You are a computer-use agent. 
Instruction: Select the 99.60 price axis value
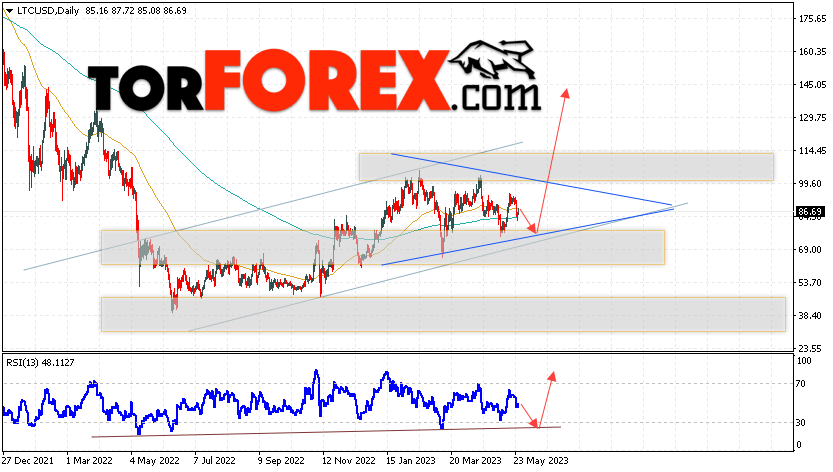pos(811,183)
